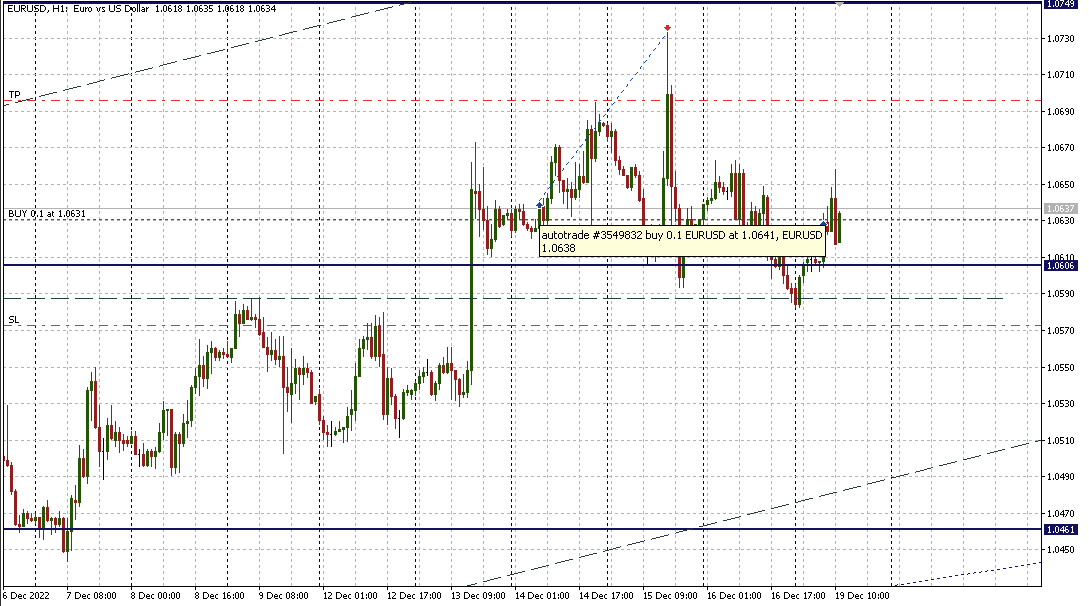The image size is (1089, 606).
Task: Click the gray chart shift triangle at top
Action: click(x=838, y=5)
